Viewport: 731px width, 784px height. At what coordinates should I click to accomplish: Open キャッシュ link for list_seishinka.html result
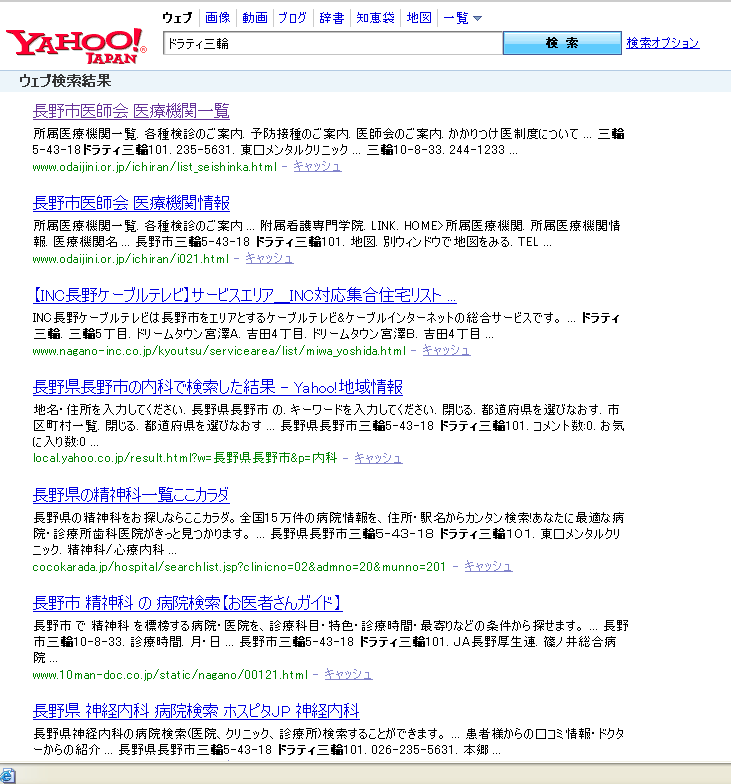click(x=317, y=166)
